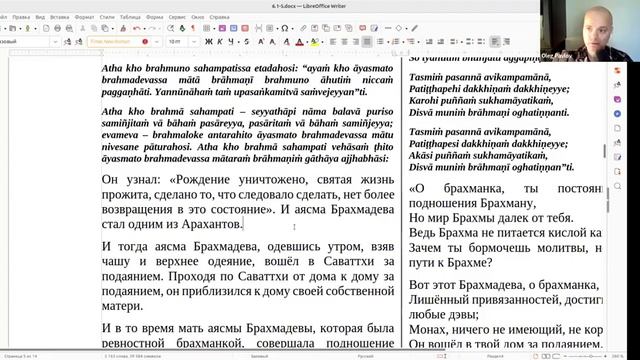Toggle justified alignment

[367, 42]
